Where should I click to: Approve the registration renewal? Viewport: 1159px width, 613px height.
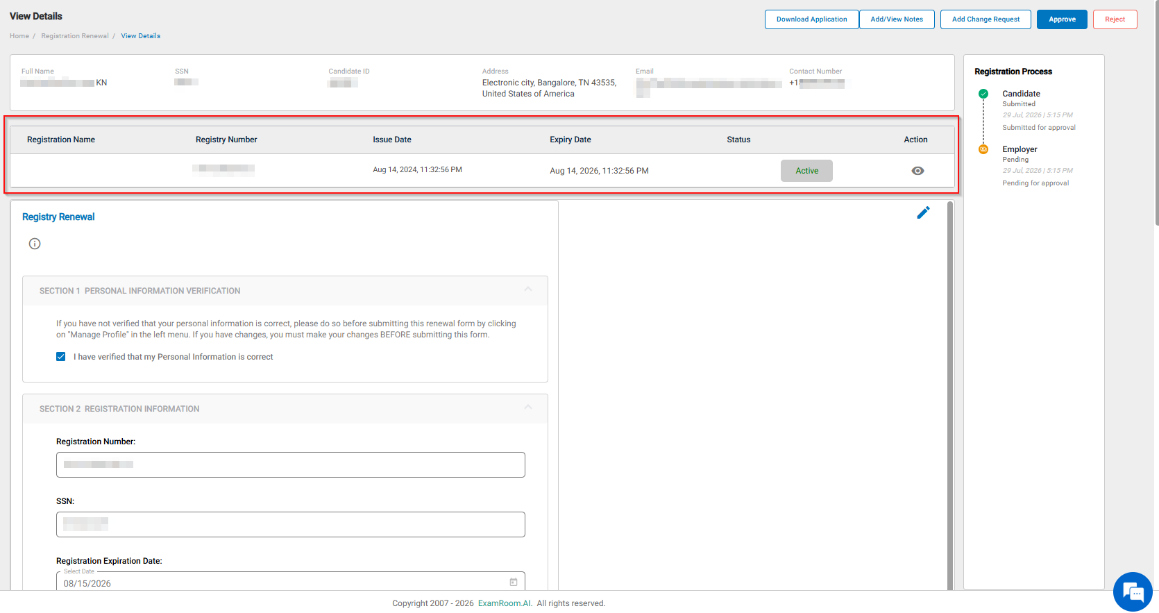tap(1061, 19)
